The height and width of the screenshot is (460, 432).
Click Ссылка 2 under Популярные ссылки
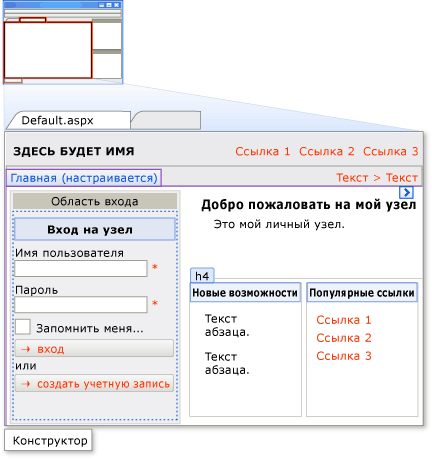pyautogui.click(x=344, y=338)
